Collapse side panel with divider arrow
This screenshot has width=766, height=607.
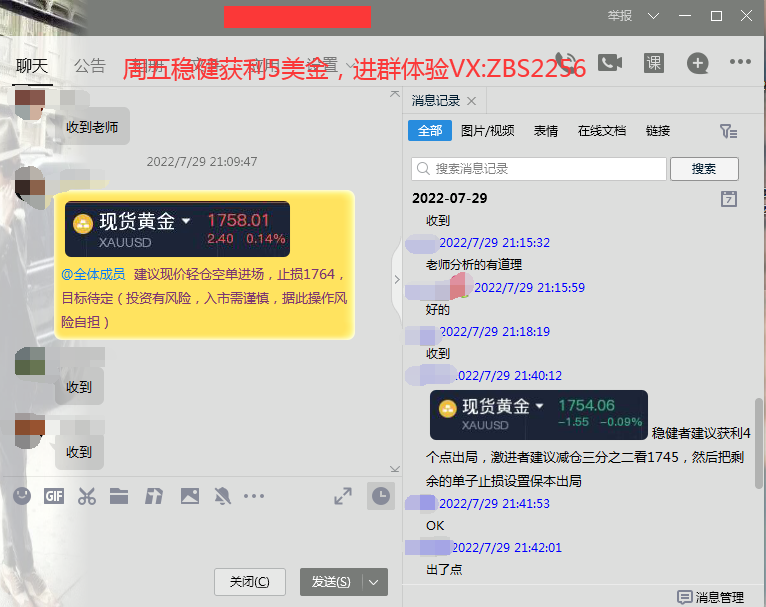[x=396, y=279]
